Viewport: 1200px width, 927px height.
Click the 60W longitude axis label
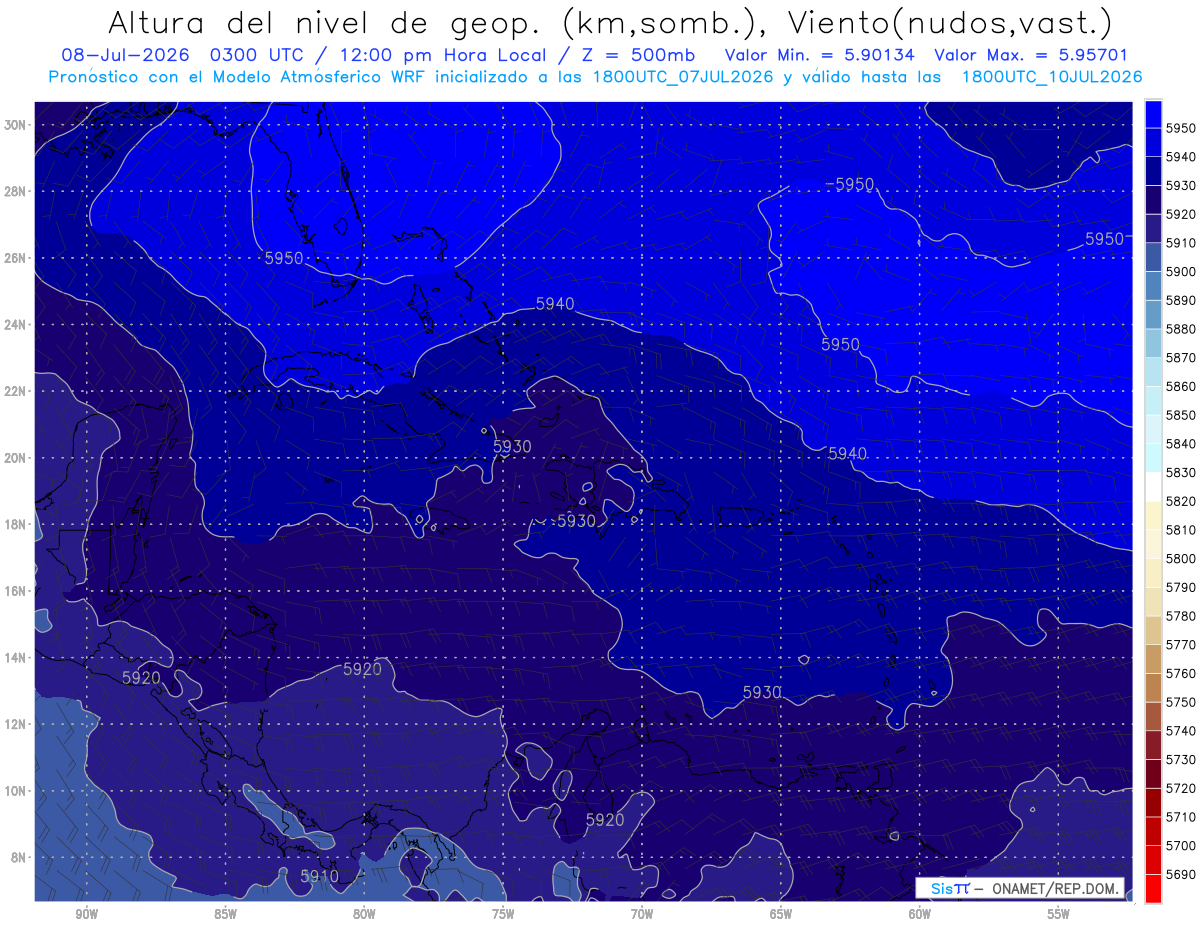tap(920, 914)
